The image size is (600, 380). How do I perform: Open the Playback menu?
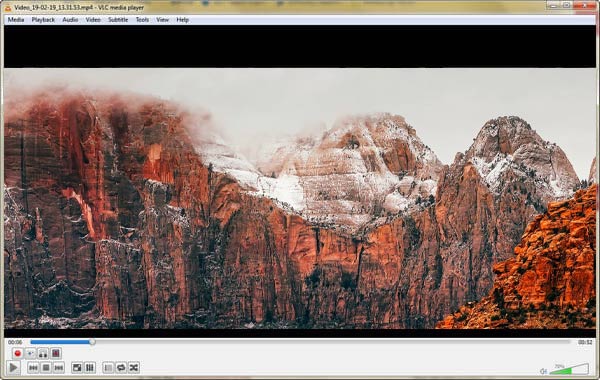tap(43, 20)
